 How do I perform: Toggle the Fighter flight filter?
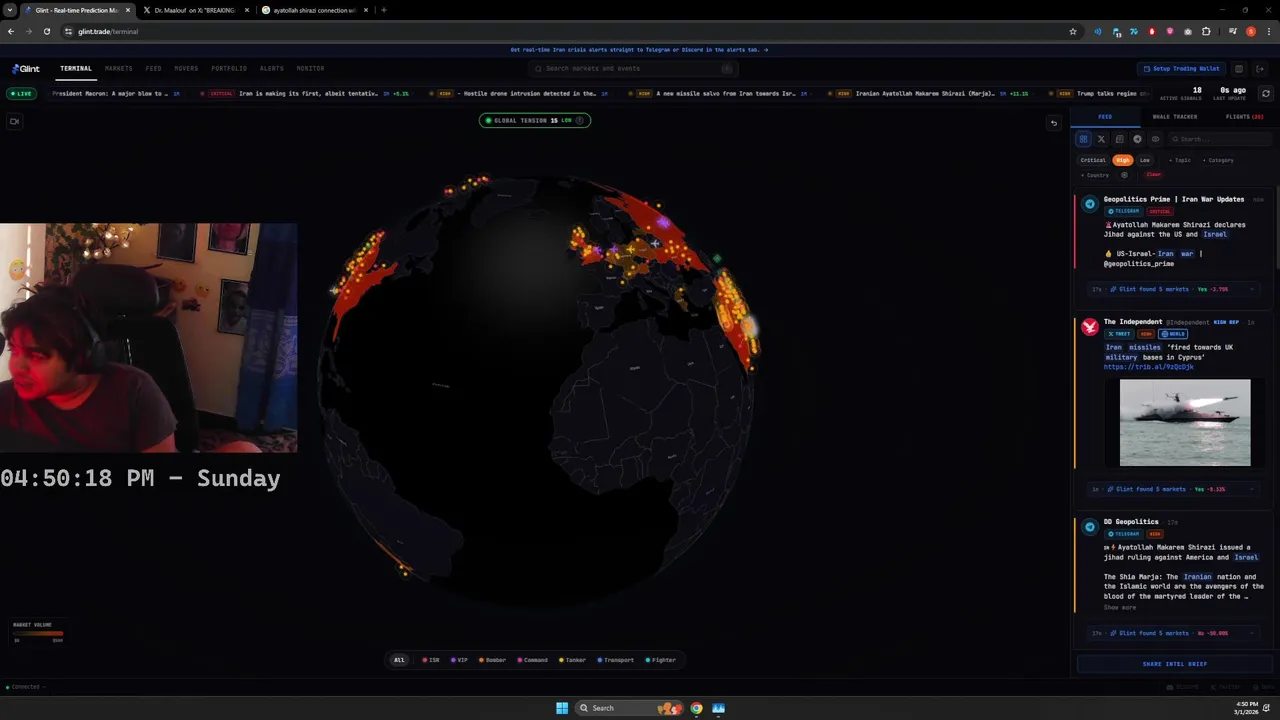(x=661, y=660)
